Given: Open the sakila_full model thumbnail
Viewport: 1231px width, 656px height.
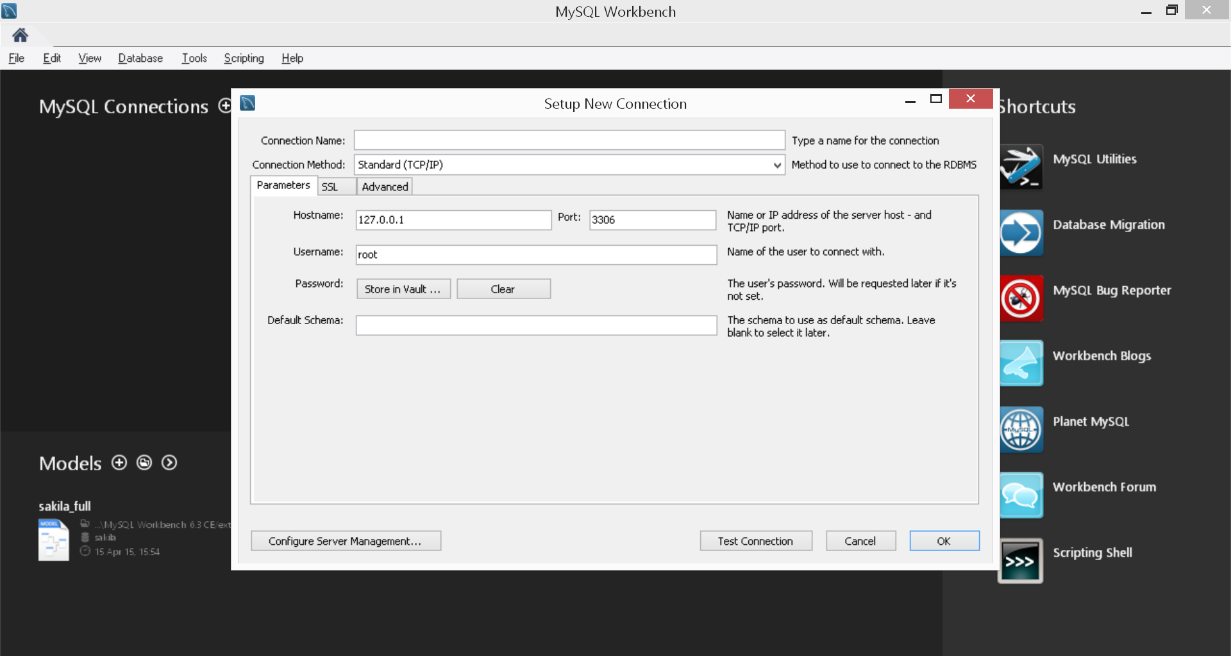Looking at the screenshot, I should pos(54,539).
